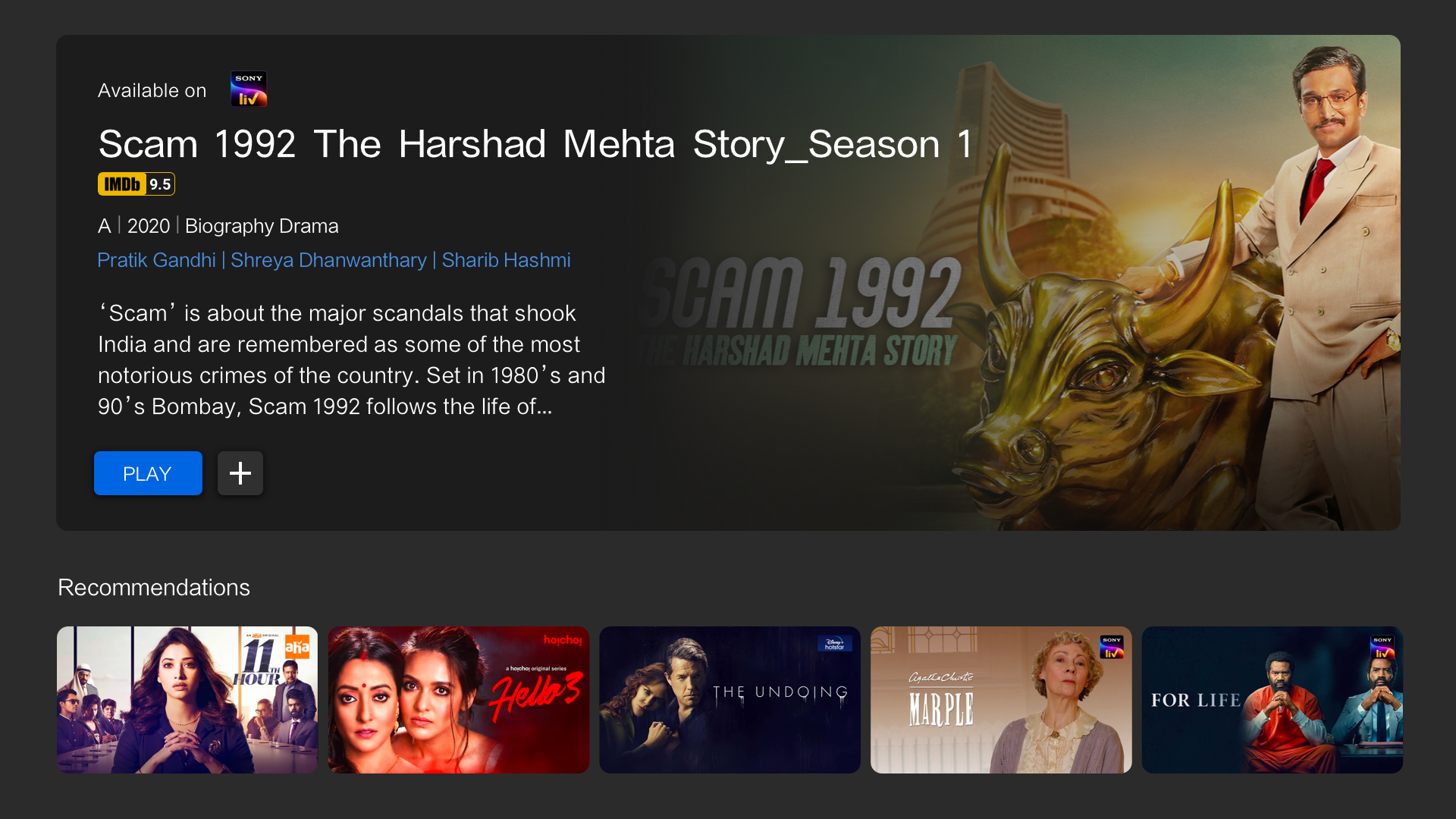Open Sharib Hashmi cast link
The width and height of the screenshot is (1456, 819).
(506, 260)
